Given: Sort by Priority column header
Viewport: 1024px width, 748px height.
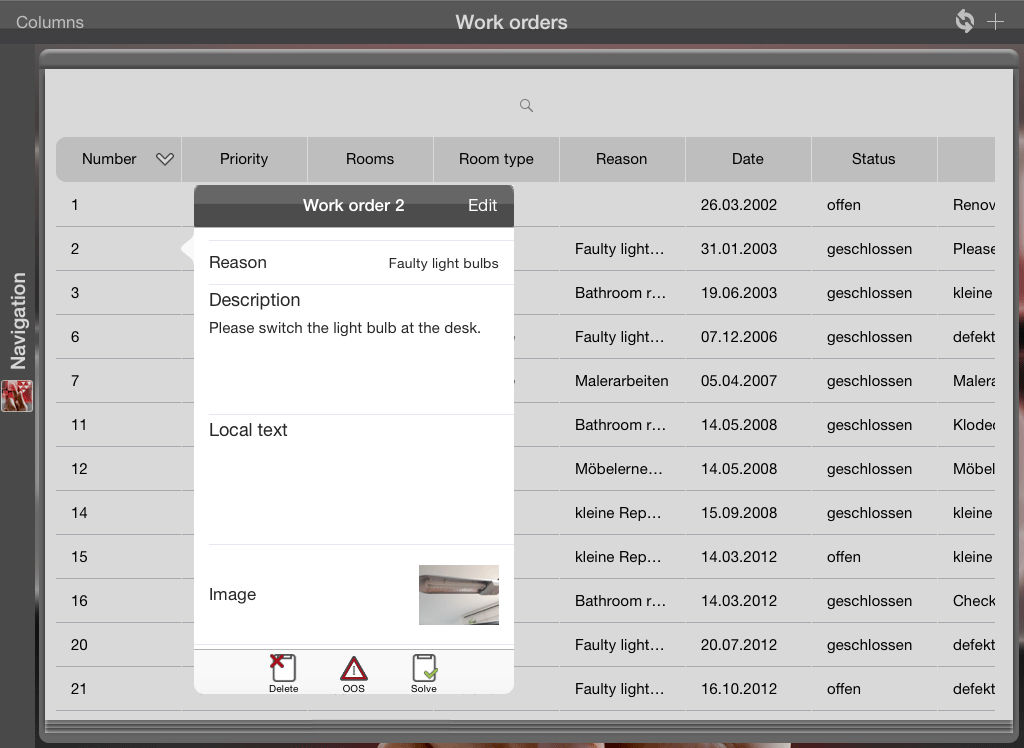Looking at the screenshot, I should 244,159.
